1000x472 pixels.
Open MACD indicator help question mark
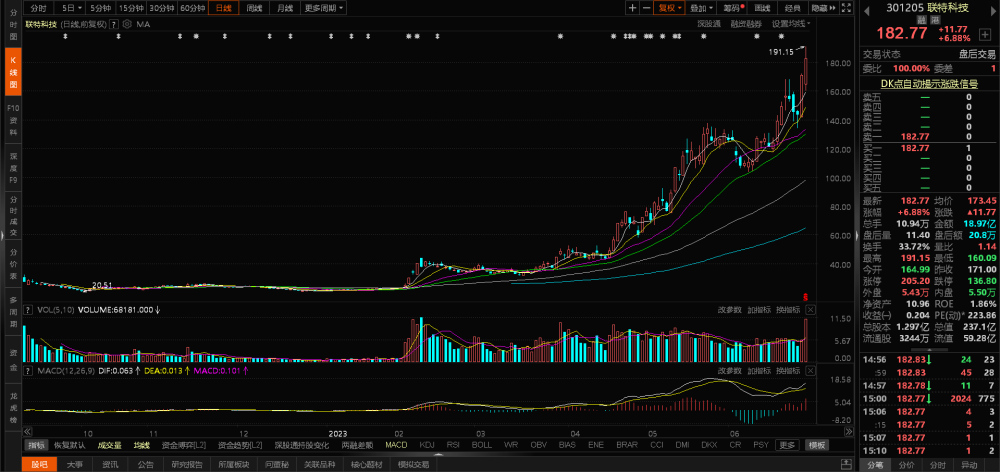pos(28,370)
